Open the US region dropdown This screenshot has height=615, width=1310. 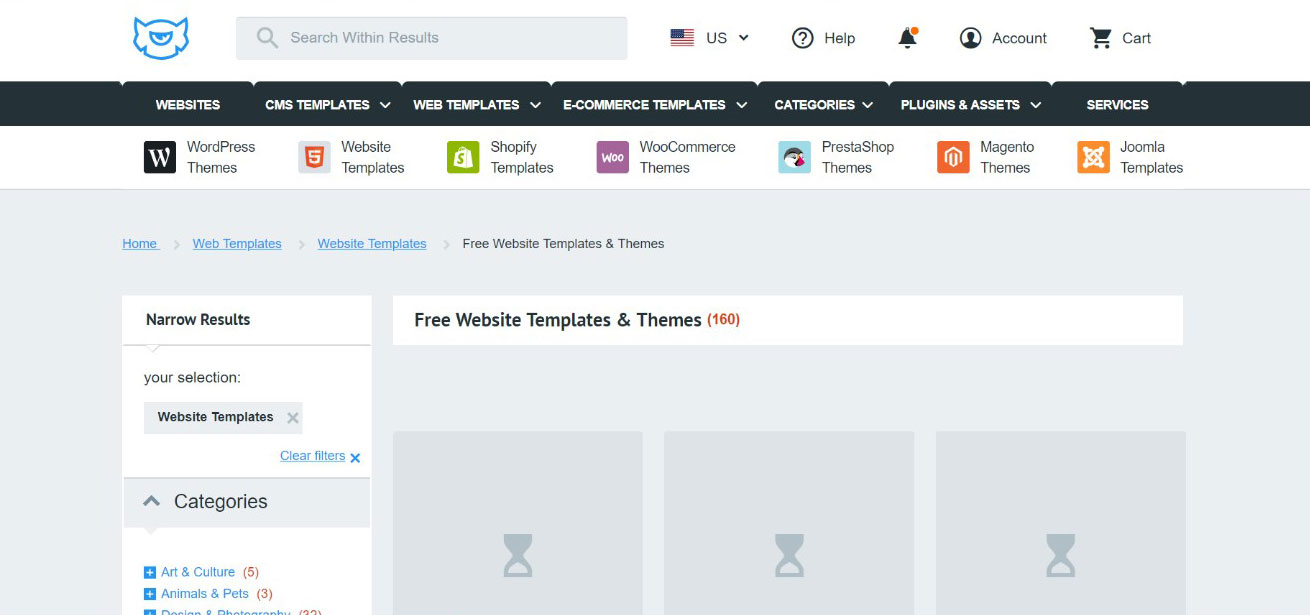[710, 38]
